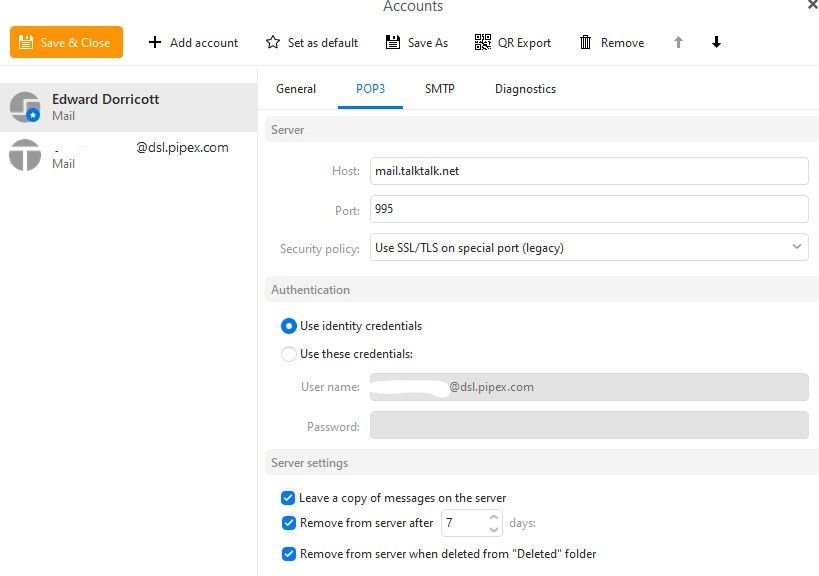
Task: Click the Set as default label
Action: [x=323, y=43]
